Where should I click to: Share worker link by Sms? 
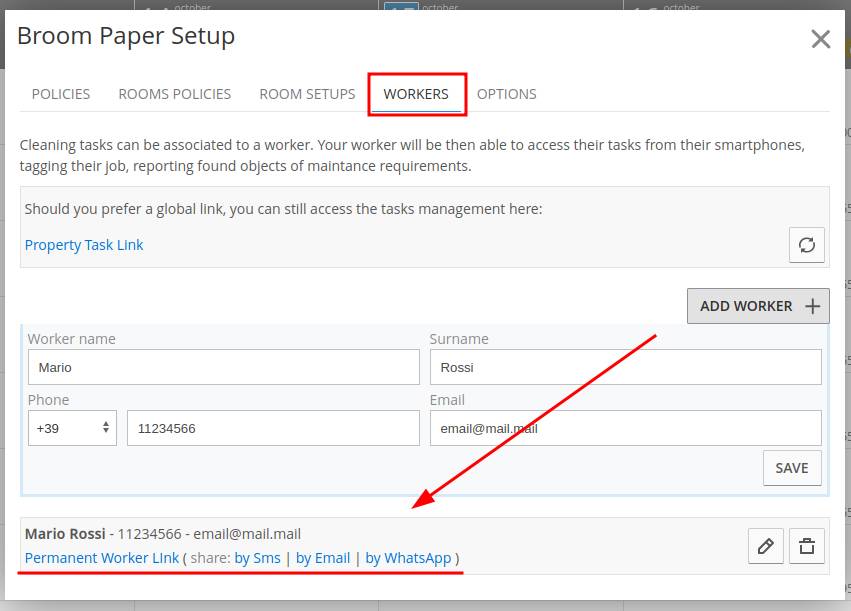(x=257, y=558)
